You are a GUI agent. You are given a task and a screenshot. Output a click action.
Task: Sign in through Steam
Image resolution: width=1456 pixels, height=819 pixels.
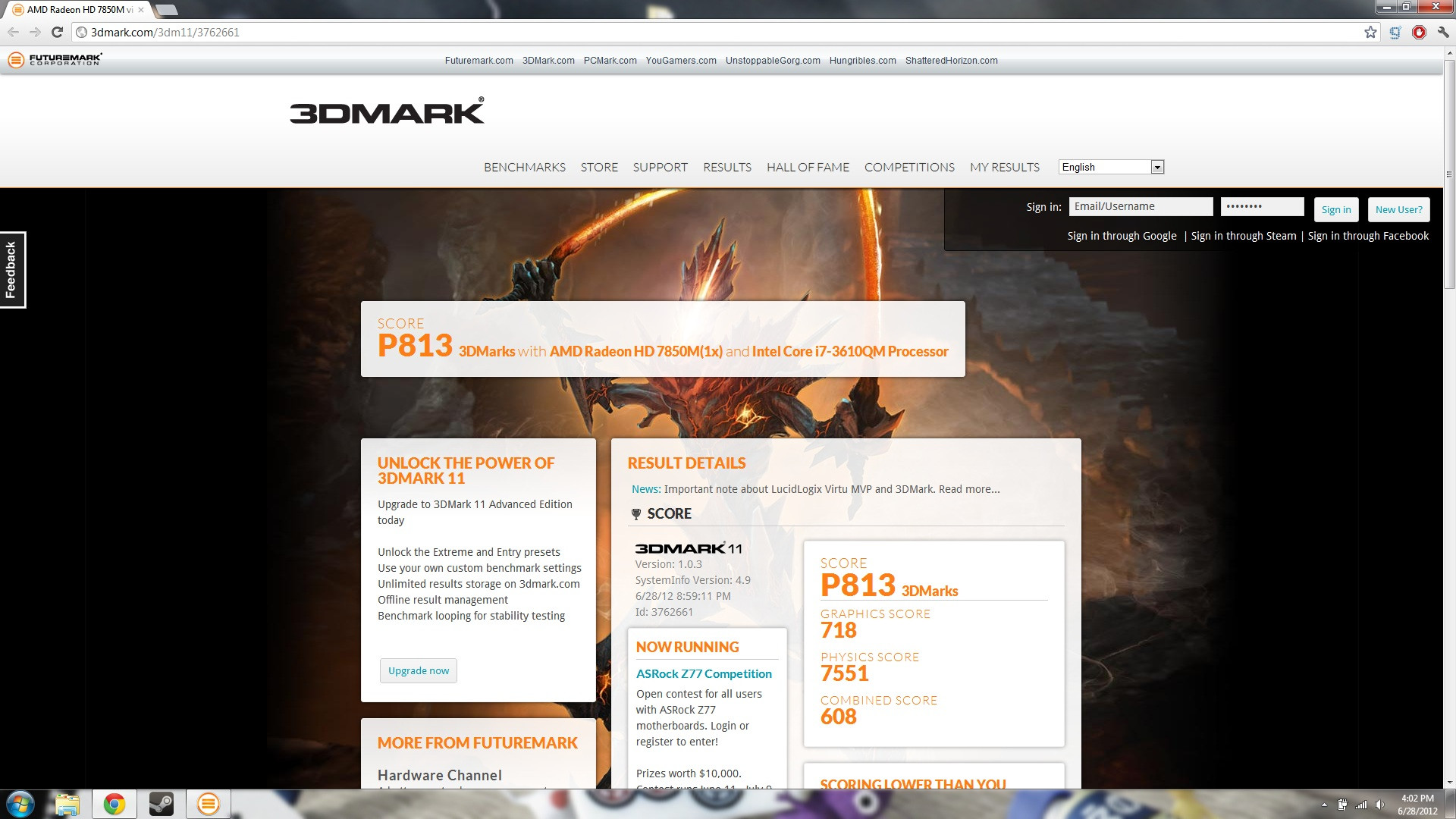click(x=1244, y=236)
